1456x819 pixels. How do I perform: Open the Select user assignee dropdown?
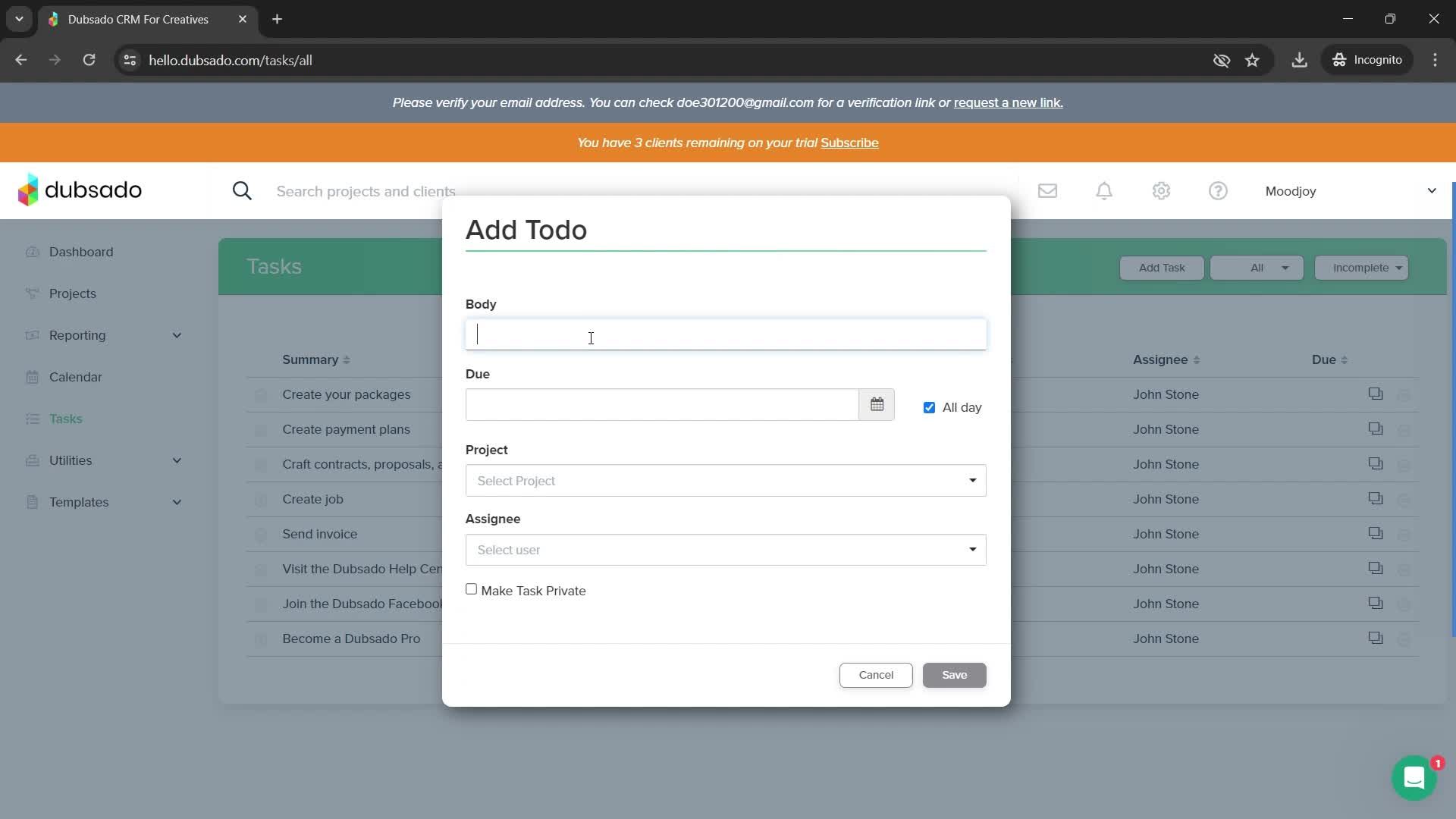[x=726, y=550]
